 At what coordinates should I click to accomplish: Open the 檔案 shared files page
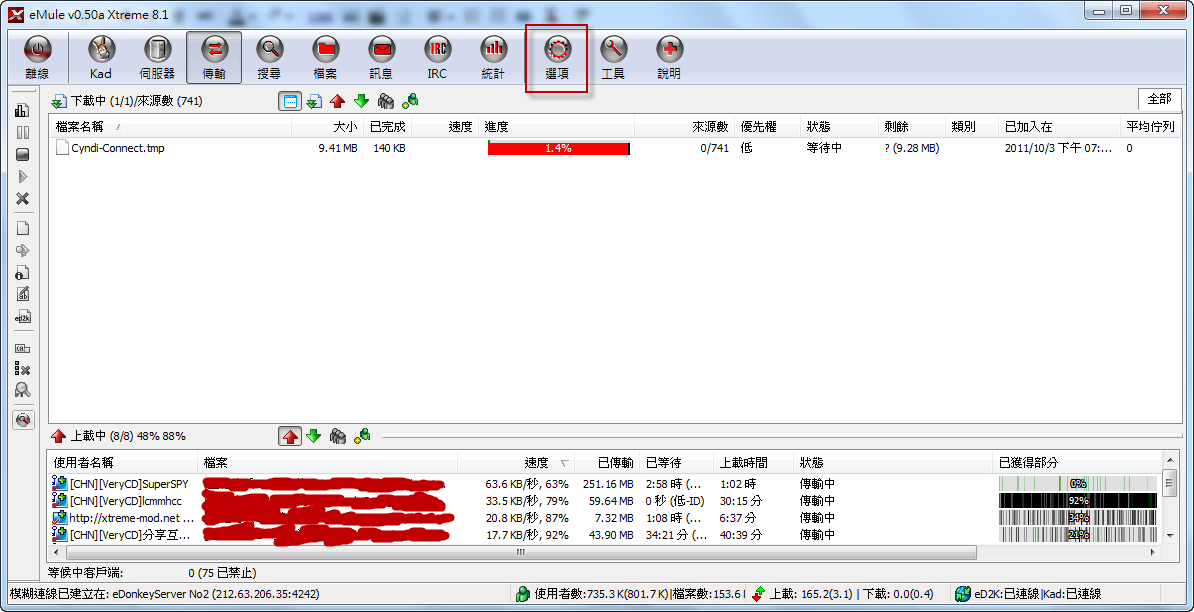click(x=325, y=58)
